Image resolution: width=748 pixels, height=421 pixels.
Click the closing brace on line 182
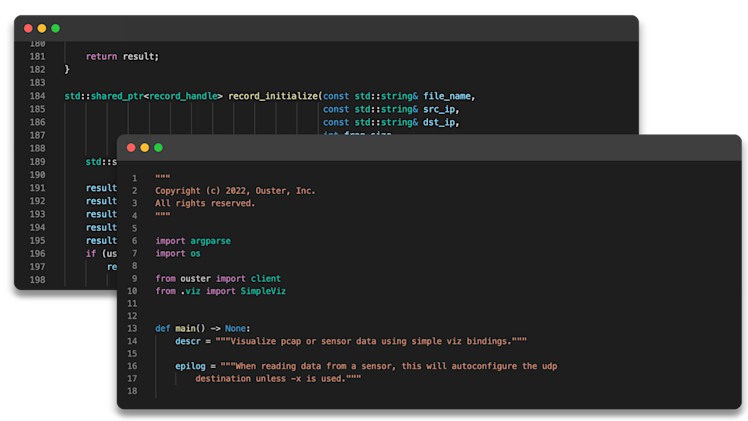click(x=67, y=70)
